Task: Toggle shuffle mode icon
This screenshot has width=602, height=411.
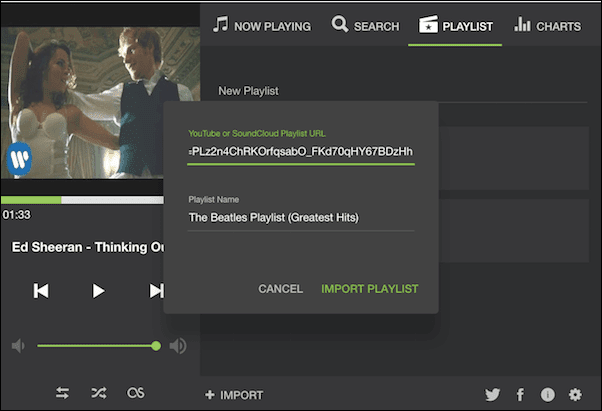Action: point(99,393)
